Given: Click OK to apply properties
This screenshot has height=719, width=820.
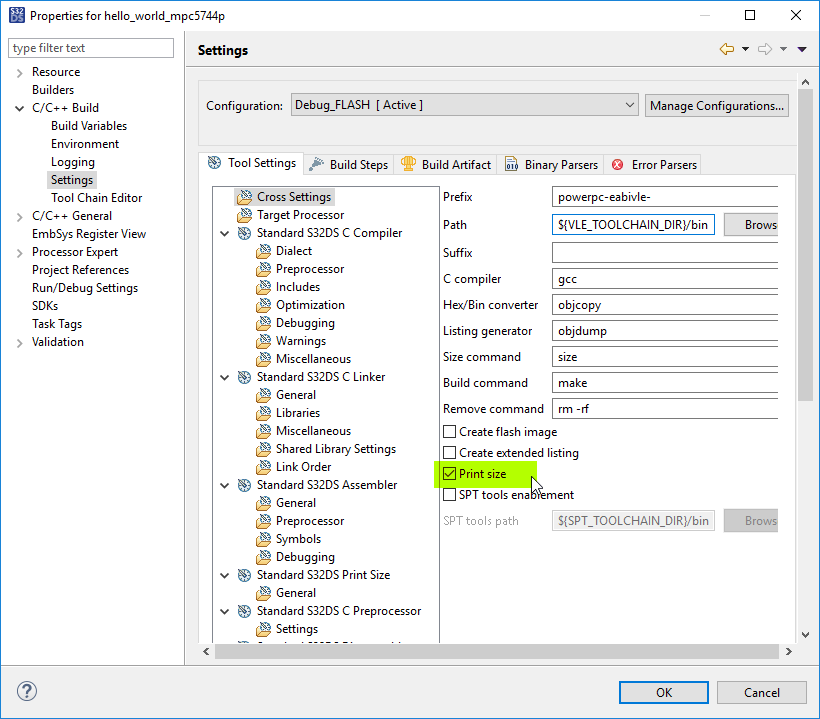Looking at the screenshot, I should 664,692.
